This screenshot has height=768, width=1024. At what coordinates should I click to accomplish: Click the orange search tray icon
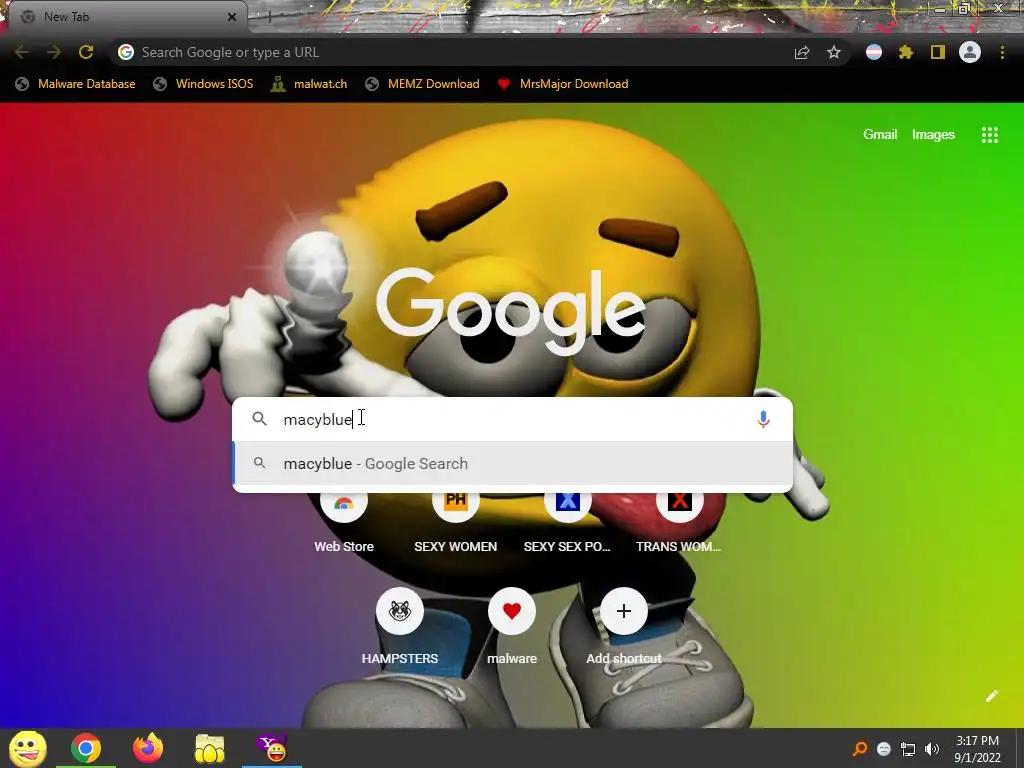860,749
